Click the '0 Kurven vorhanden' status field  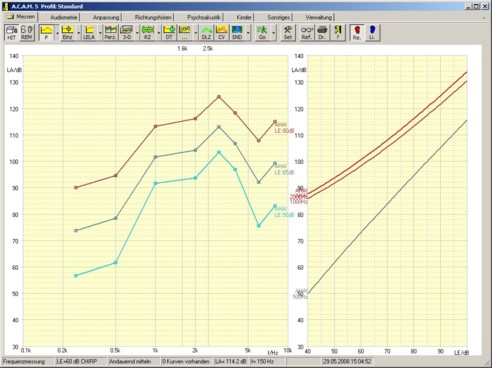tap(187, 361)
